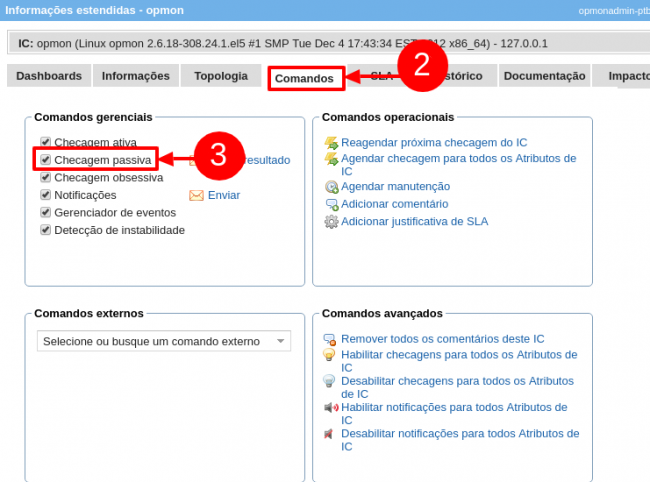
Task: Click the arrow of Comandos externos combo box
Action: (x=280, y=342)
